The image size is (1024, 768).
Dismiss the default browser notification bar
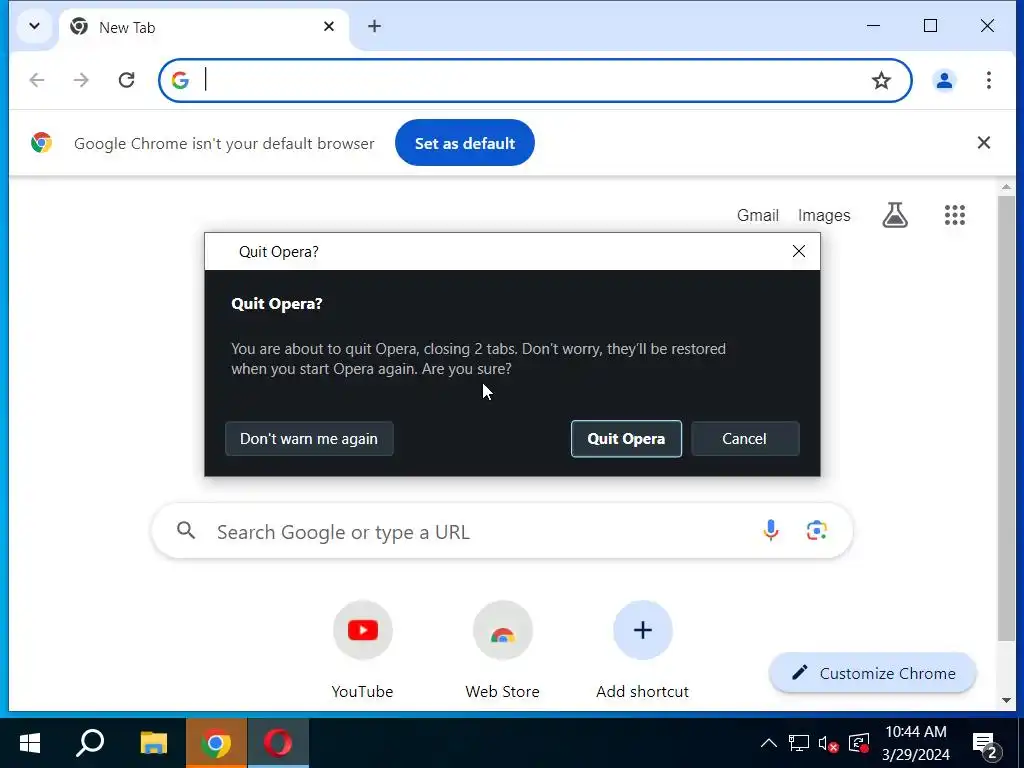tap(984, 142)
